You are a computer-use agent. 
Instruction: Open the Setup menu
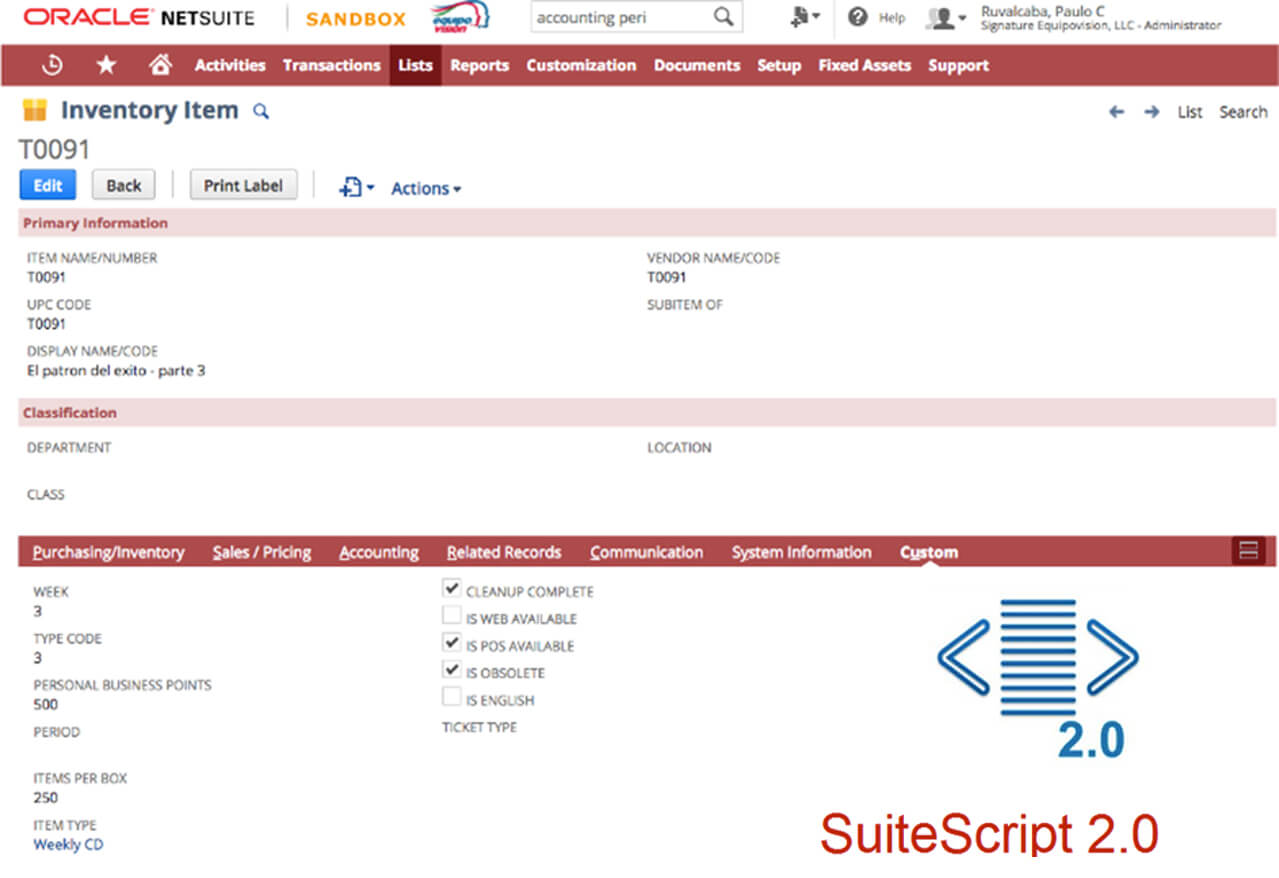[779, 65]
